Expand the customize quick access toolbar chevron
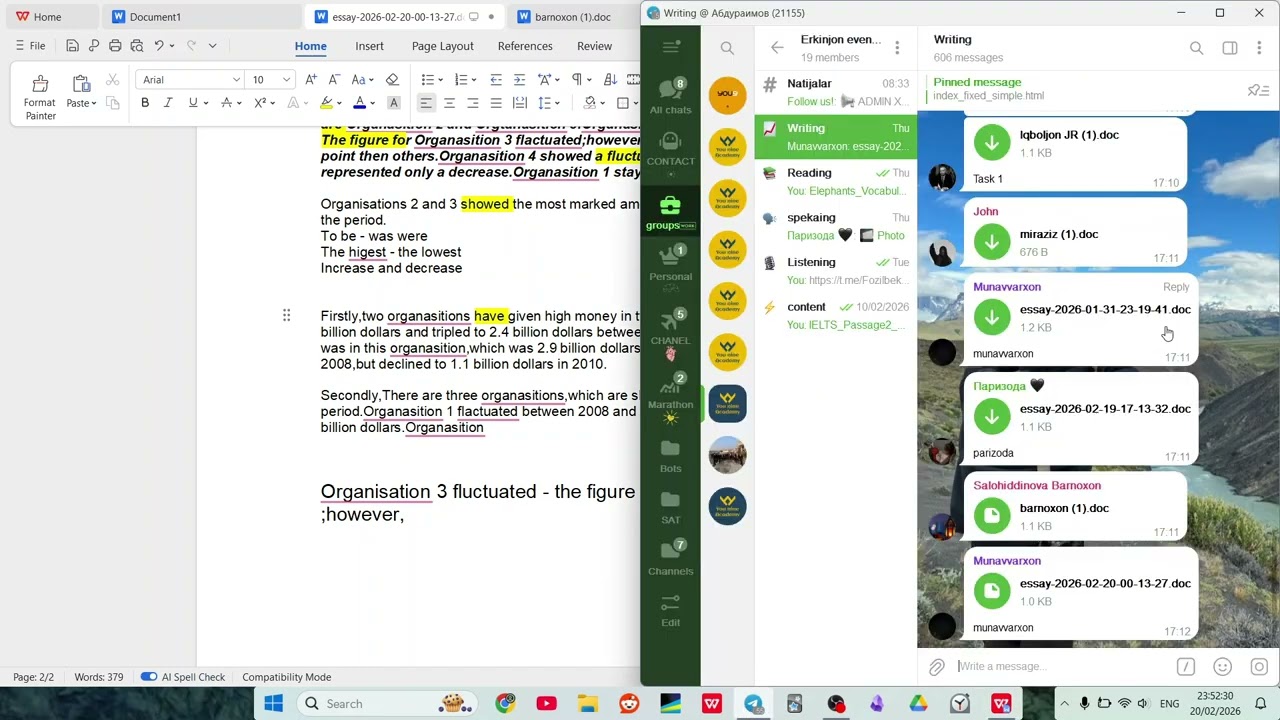The height and width of the screenshot is (720, 1280). pos(212,46)
